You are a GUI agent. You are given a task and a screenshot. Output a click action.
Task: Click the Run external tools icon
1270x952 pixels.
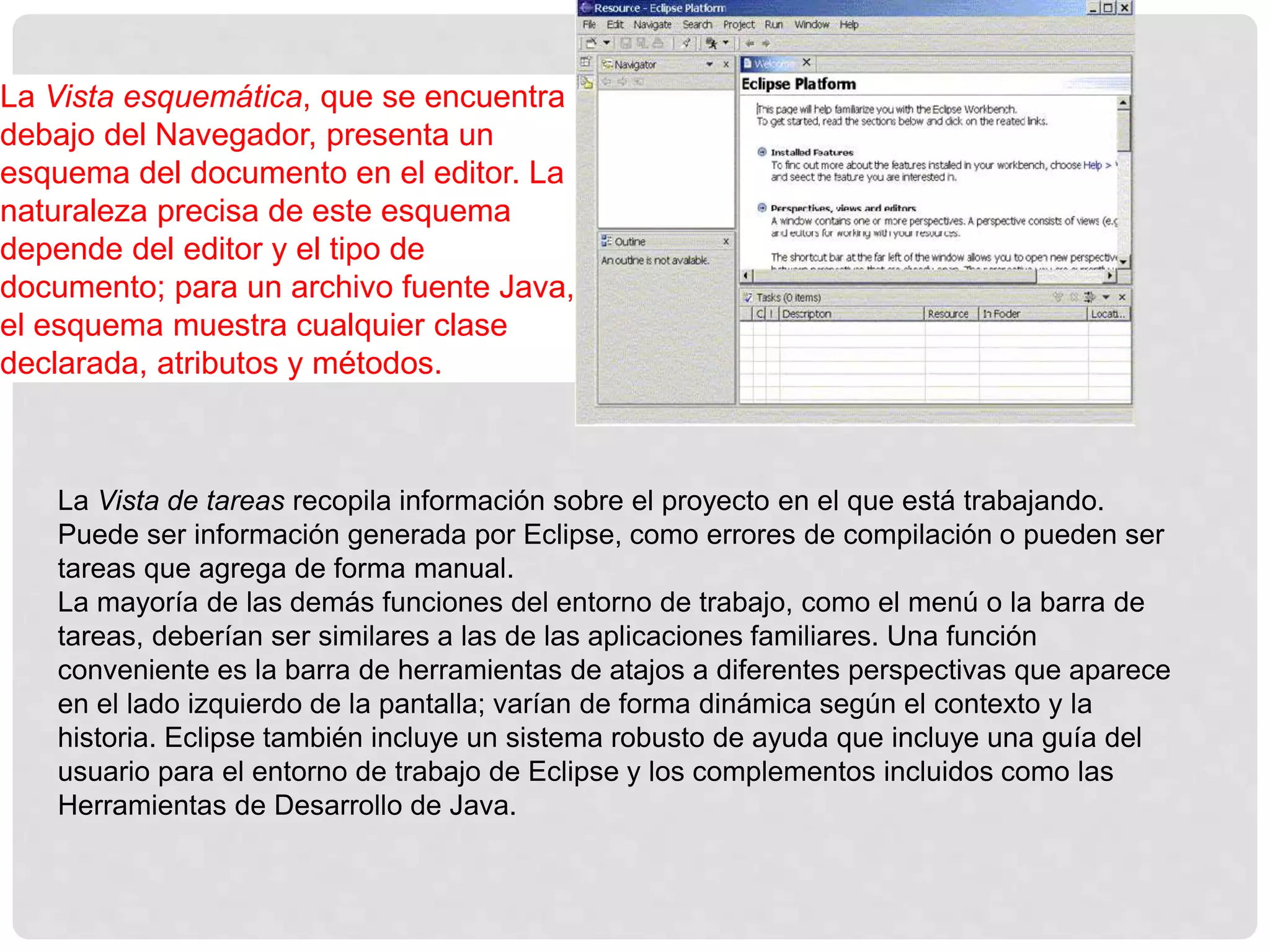[712, 43]
